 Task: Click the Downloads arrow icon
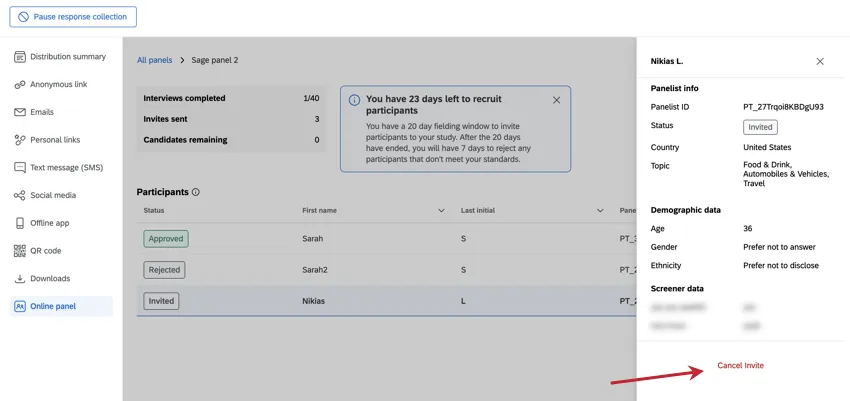coord(20,278)
